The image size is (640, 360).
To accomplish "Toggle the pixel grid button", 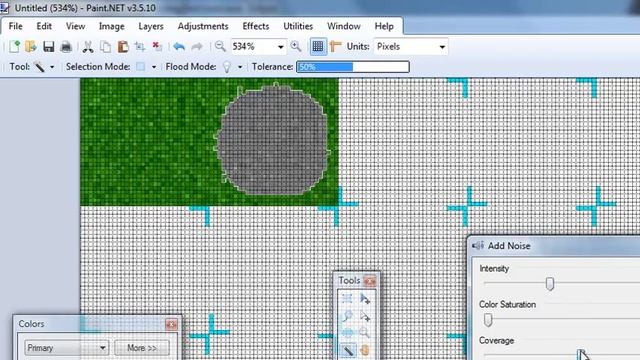I will pyautogui.click(x=318, y=47).
